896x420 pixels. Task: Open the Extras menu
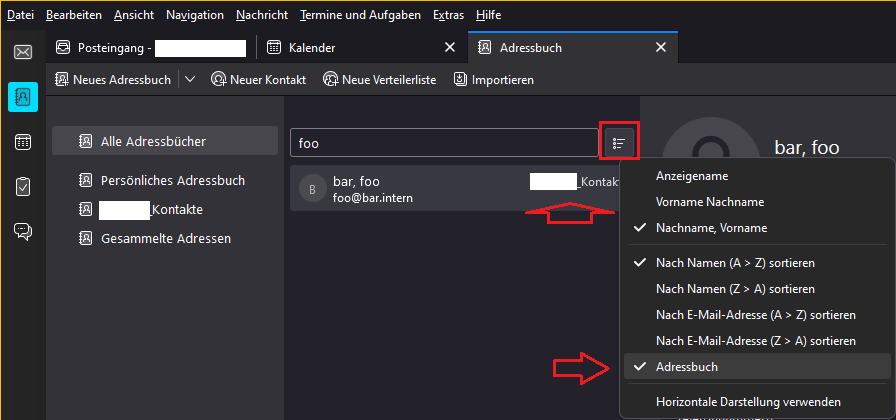(x=449, y=15)
